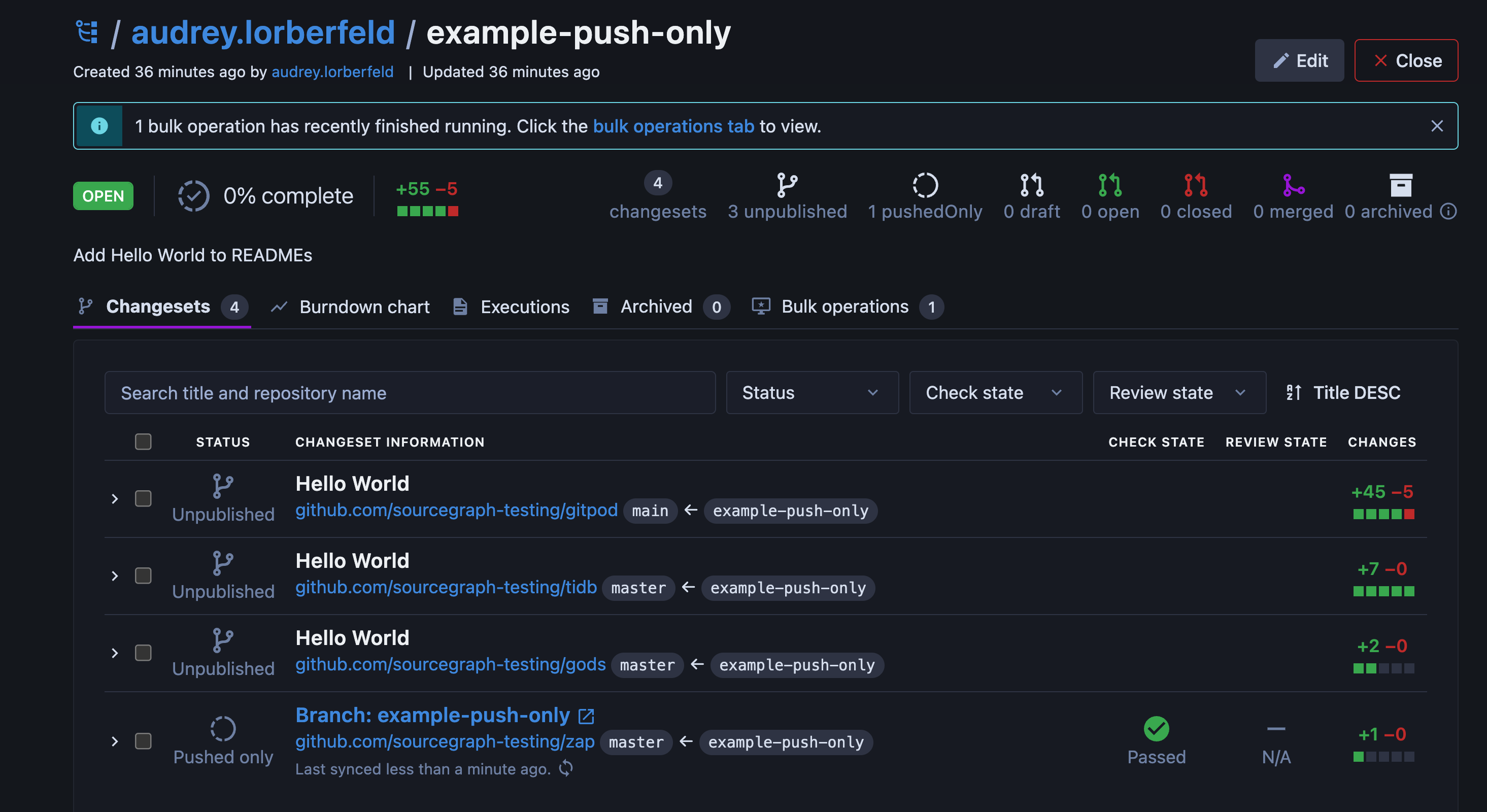The image size is (1487, 812).
Task: Open the github.com/sourcegraph-testing/gods link
Action: [450, 664]
